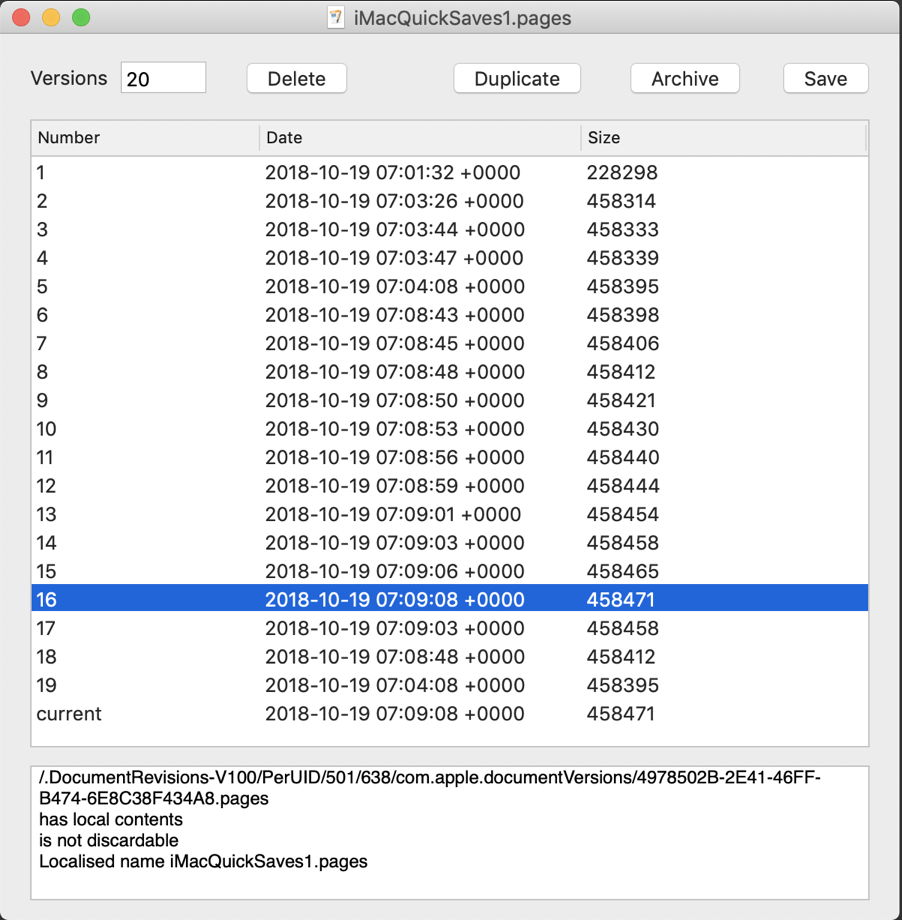This screenshot has width=902, height=920.
Task: Select the current version row
Action: 449,714
